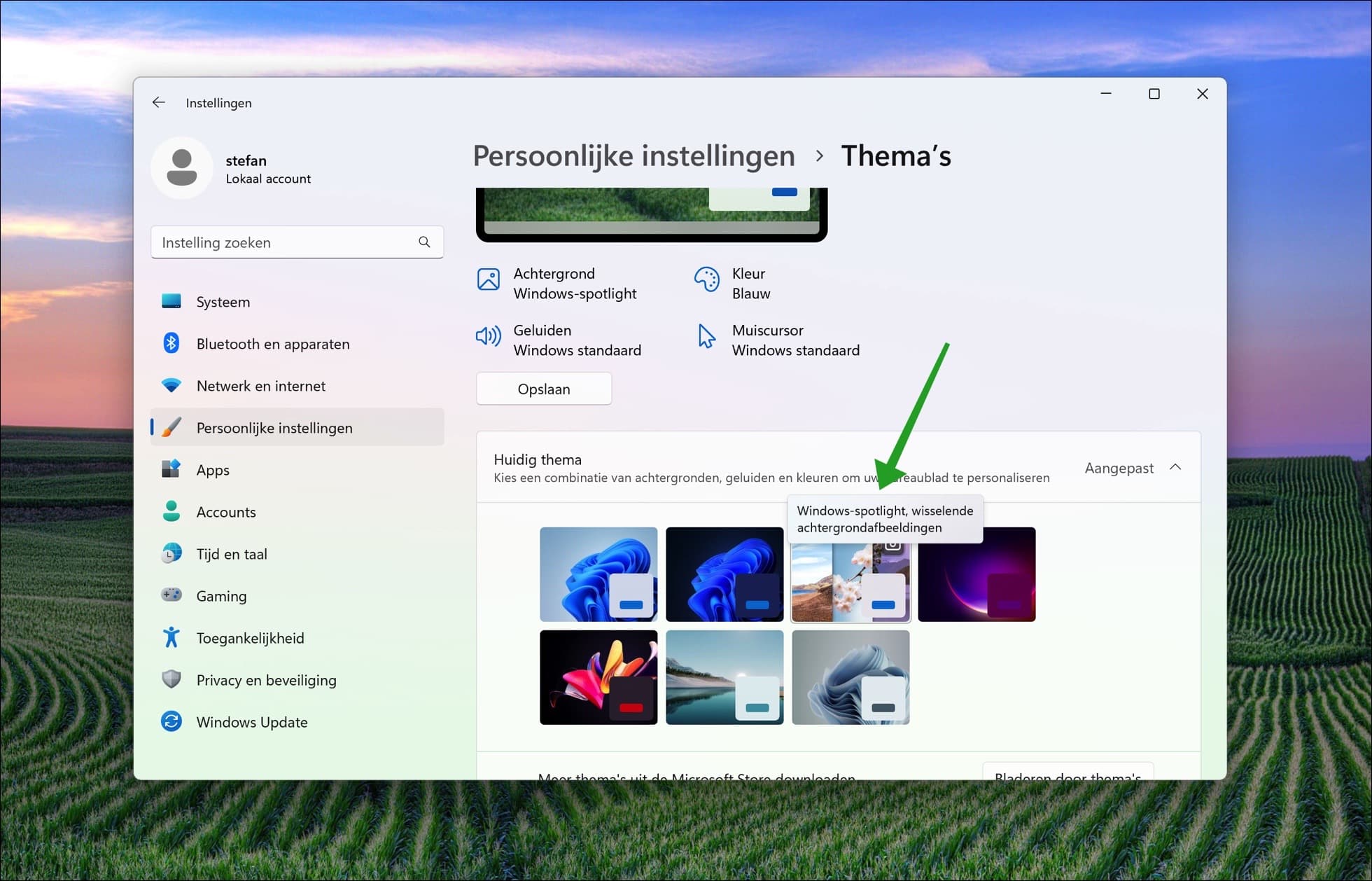Navigate back with the back arrow
Viewport: 1372px width, 881px height.
[158, 102]
